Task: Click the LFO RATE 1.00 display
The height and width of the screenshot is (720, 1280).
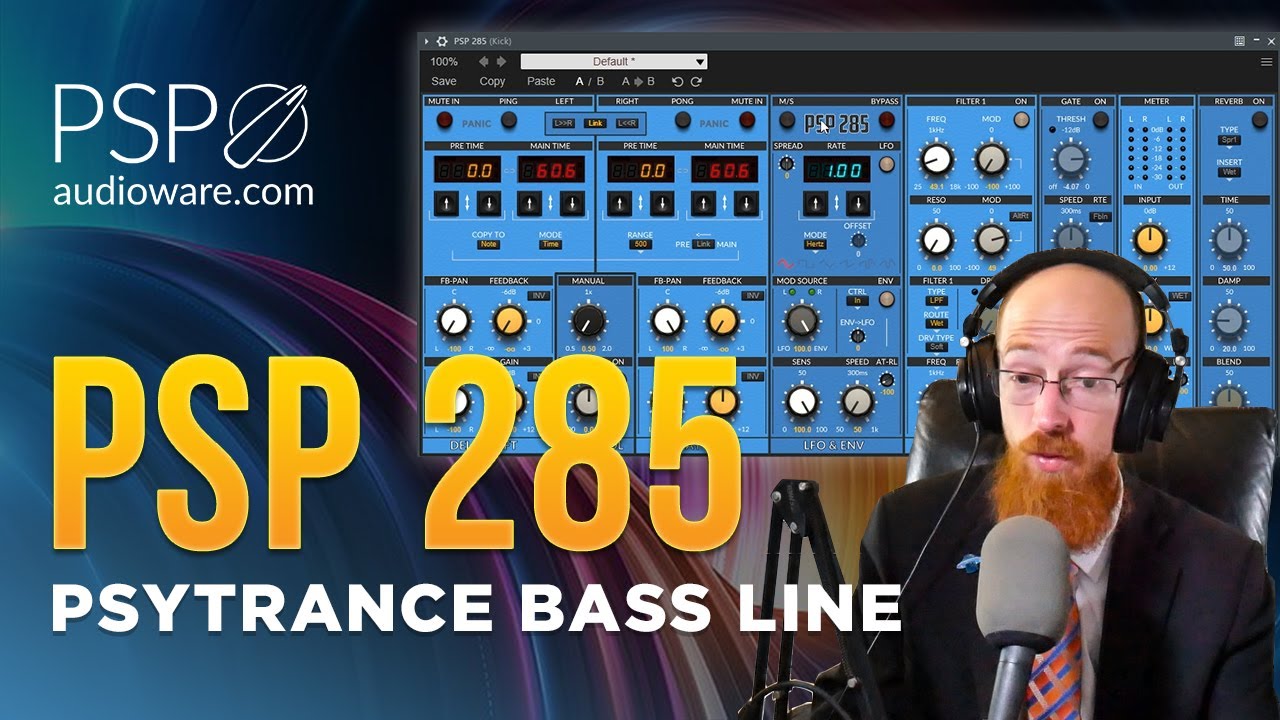Action: point(837,171)
